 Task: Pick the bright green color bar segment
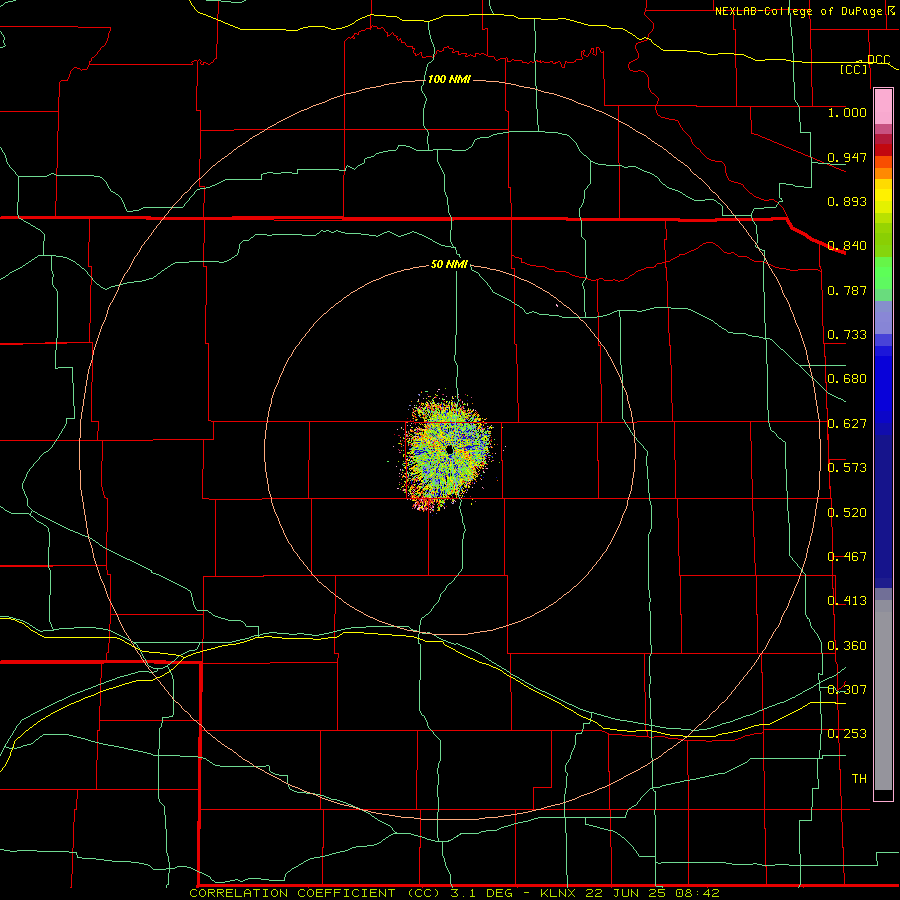(x=883, y=274)
